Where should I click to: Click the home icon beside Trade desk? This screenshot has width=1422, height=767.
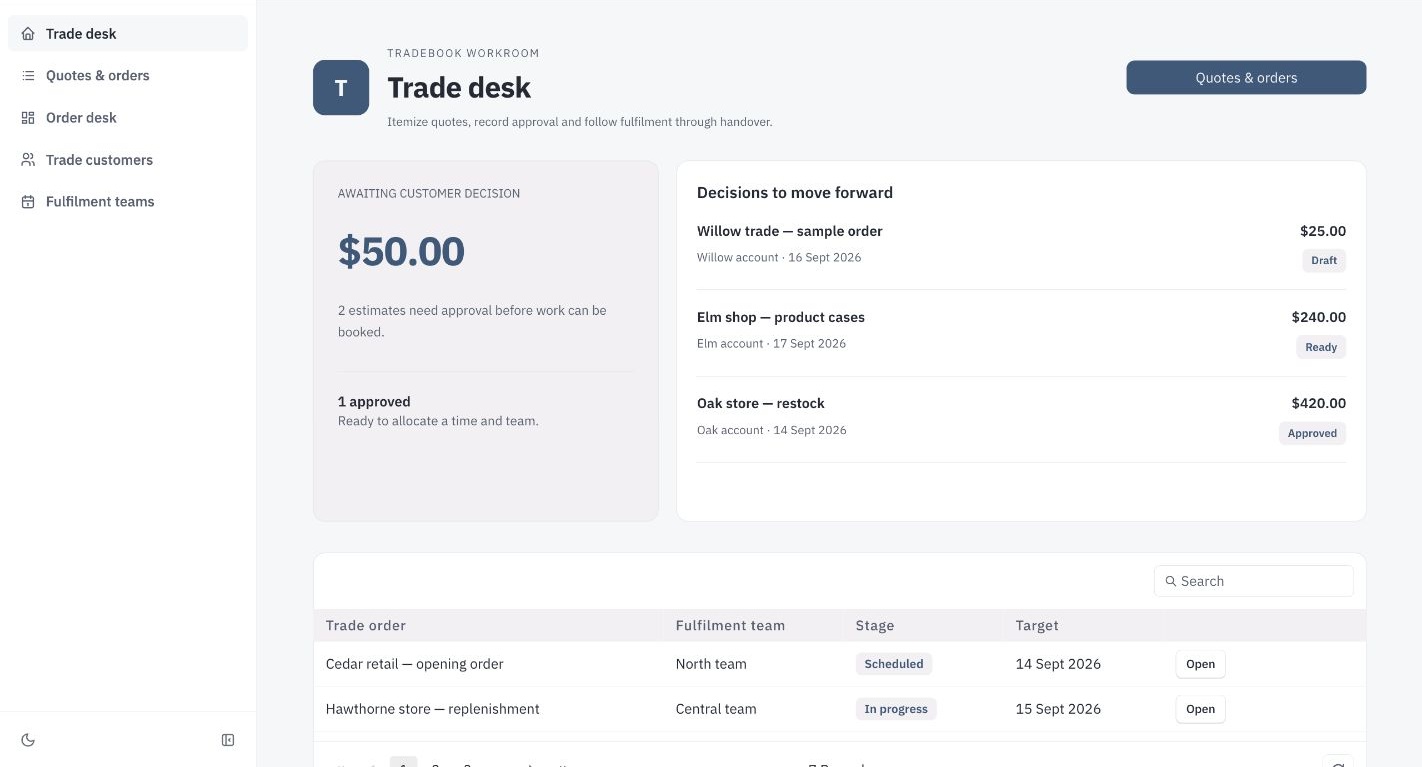point(28,33)
